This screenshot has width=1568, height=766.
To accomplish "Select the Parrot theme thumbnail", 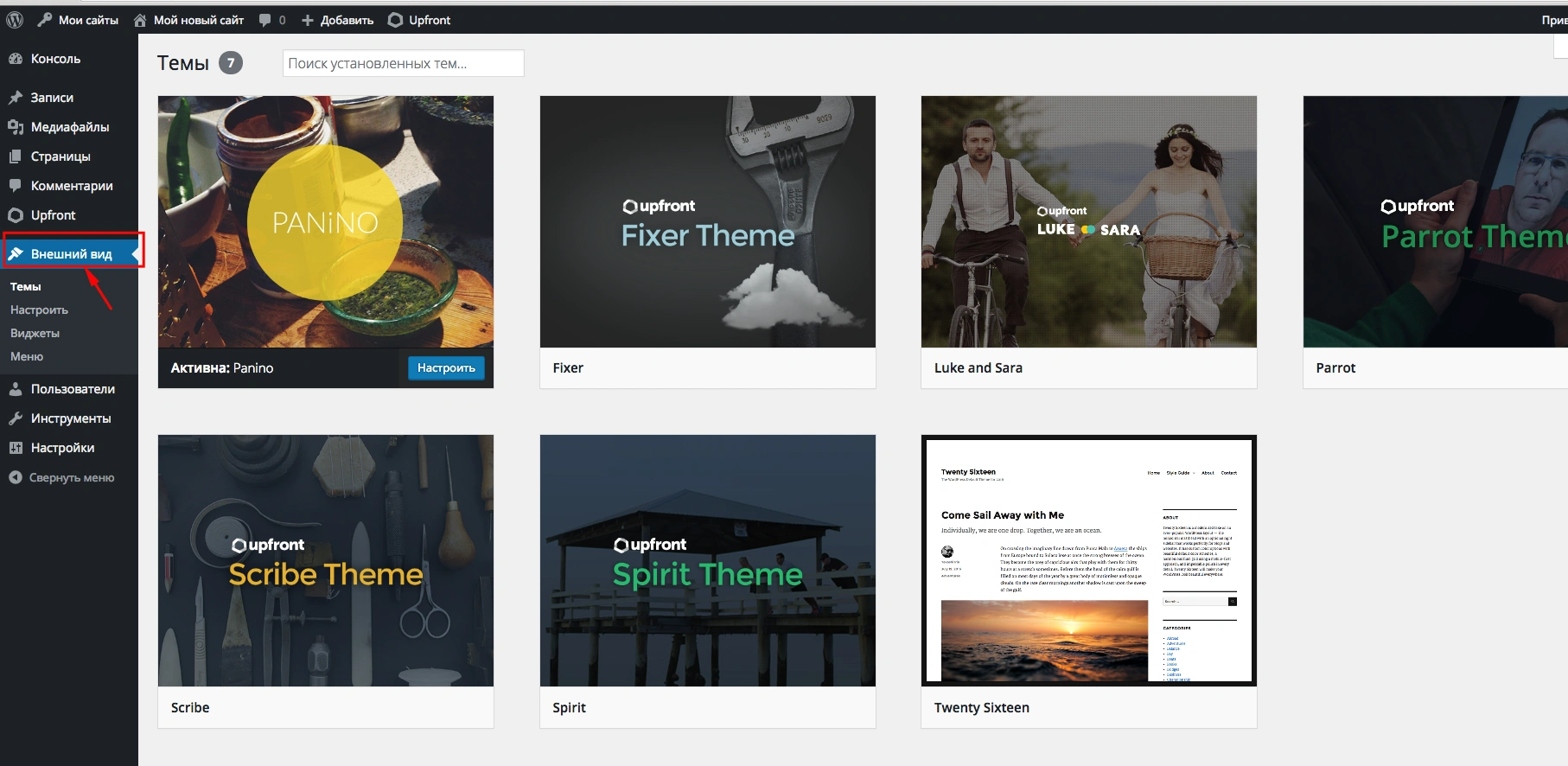I will pos(1436,221).
